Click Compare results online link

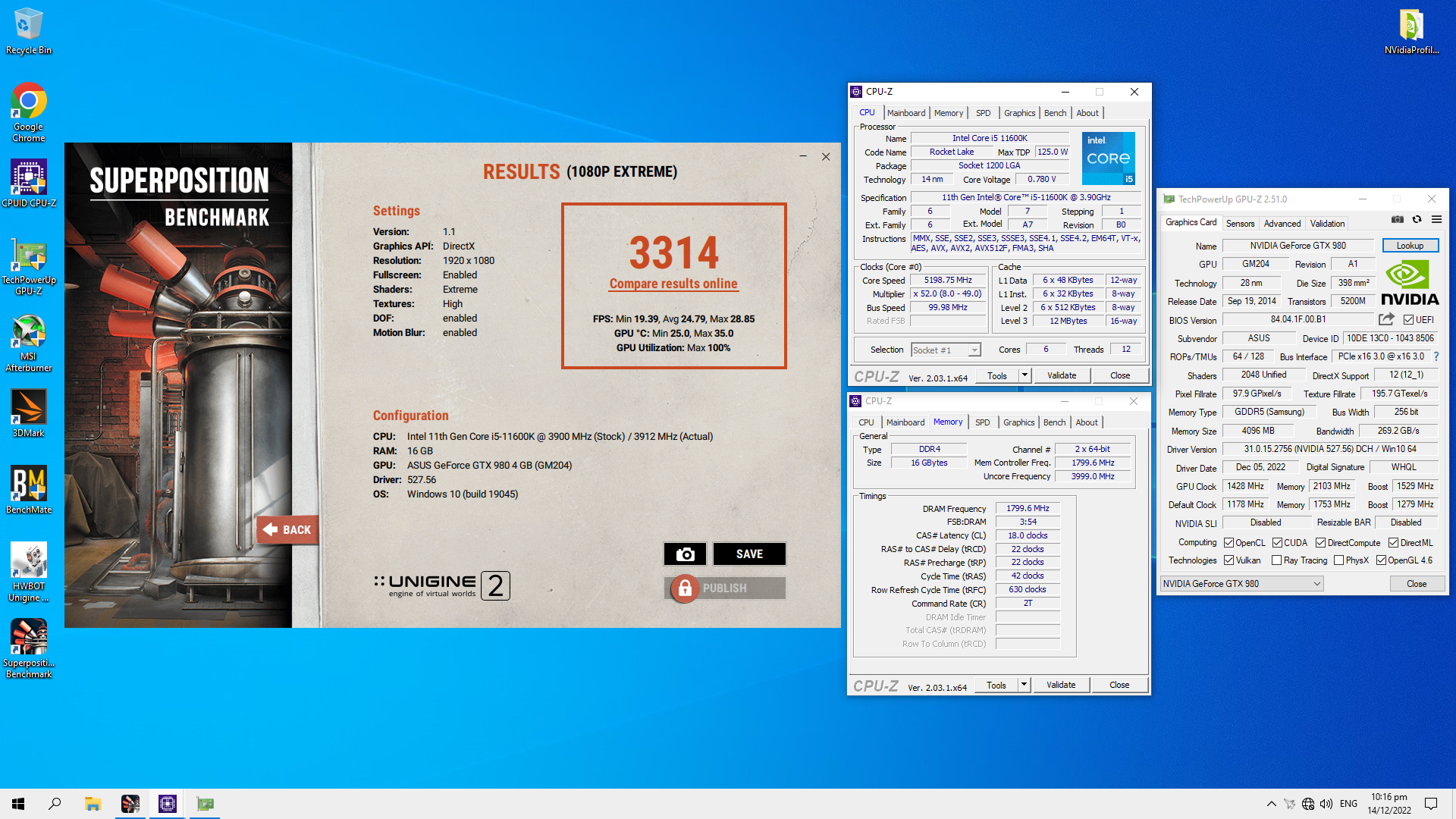coord(673,284)
